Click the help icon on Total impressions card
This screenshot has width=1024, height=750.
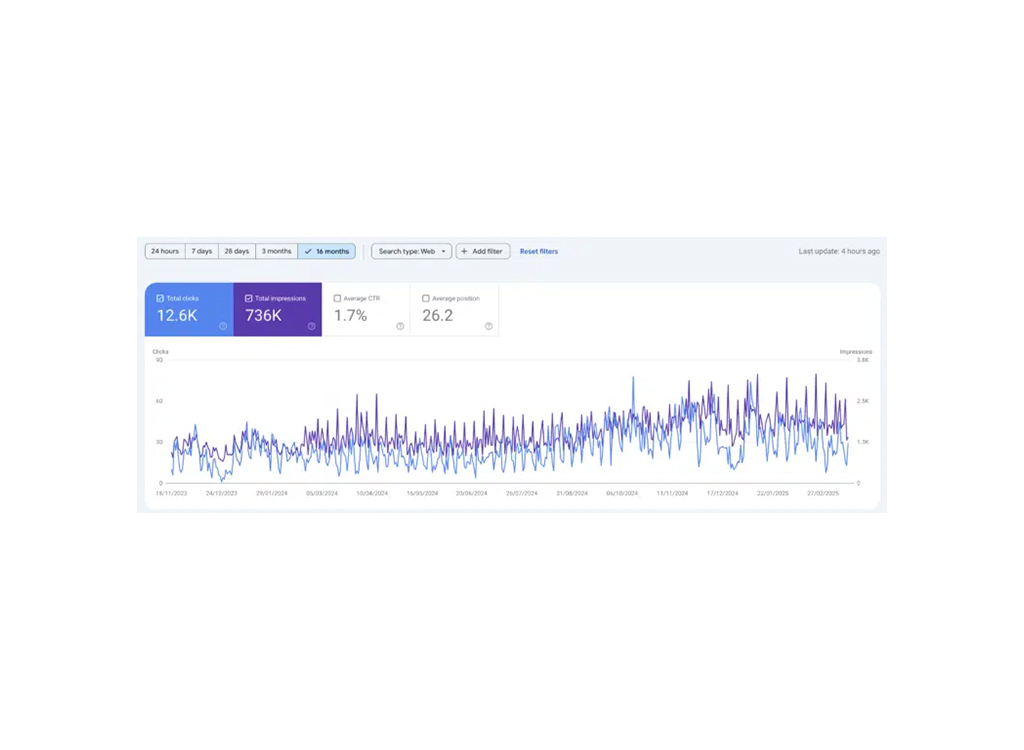click(x=309, y=326)
